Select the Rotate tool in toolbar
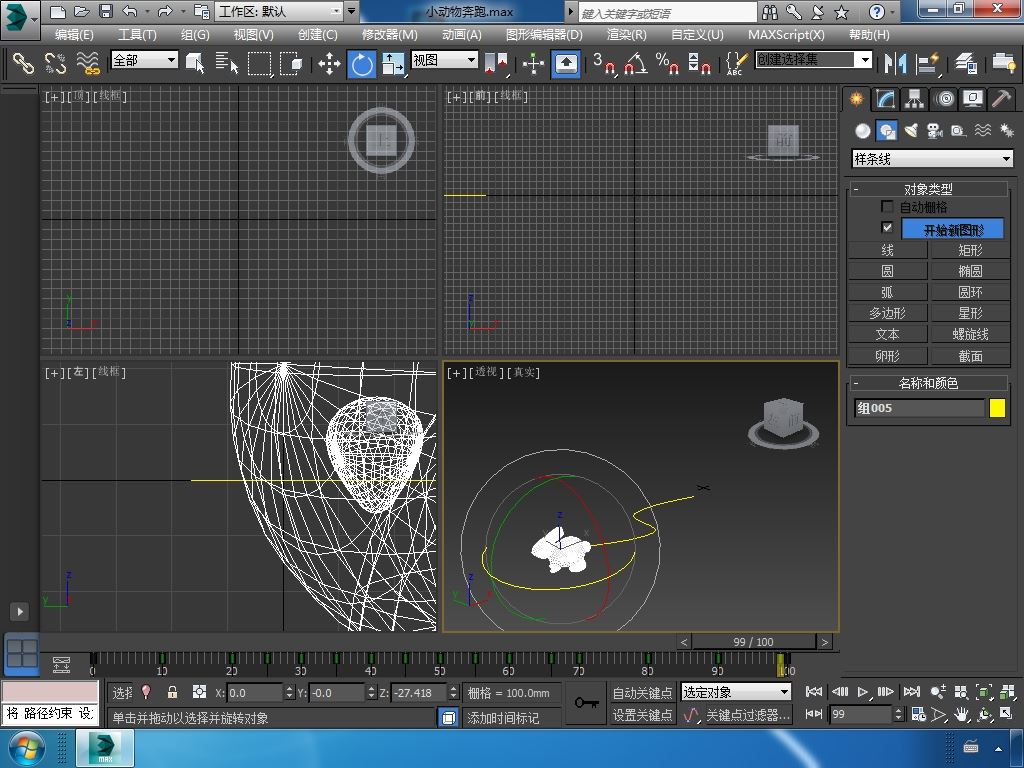This screenshot has height=768, width=1024. pos(361,64)
